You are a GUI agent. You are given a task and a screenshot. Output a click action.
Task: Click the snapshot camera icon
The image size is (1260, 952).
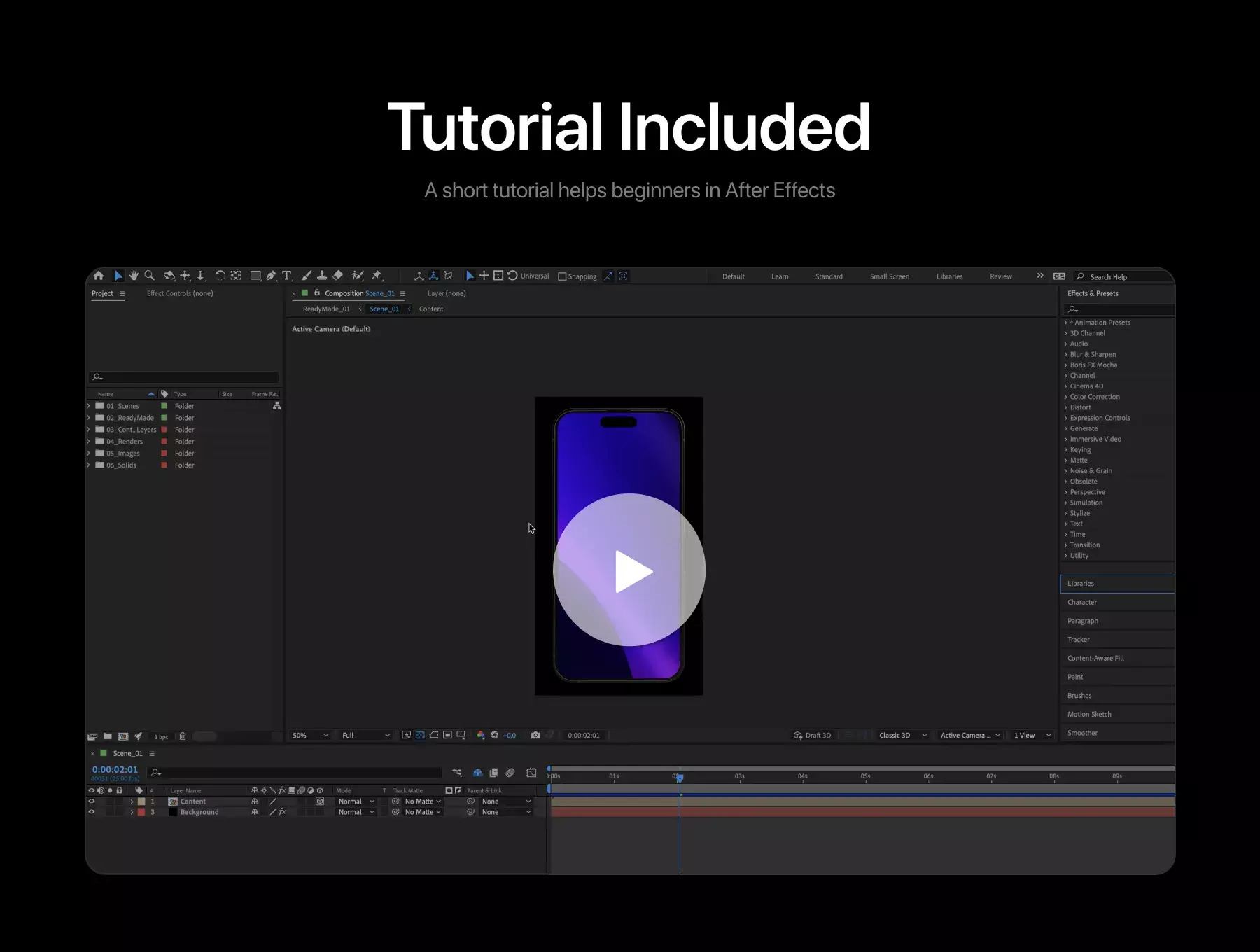point(535,735)
